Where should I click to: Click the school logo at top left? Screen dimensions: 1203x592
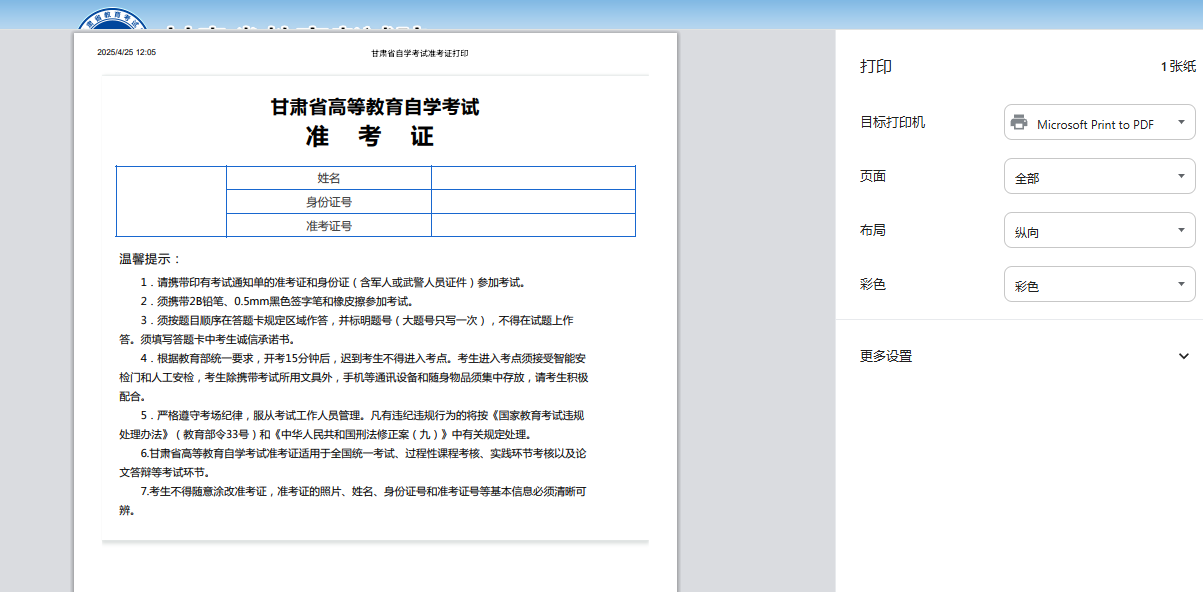click(111, 20)
